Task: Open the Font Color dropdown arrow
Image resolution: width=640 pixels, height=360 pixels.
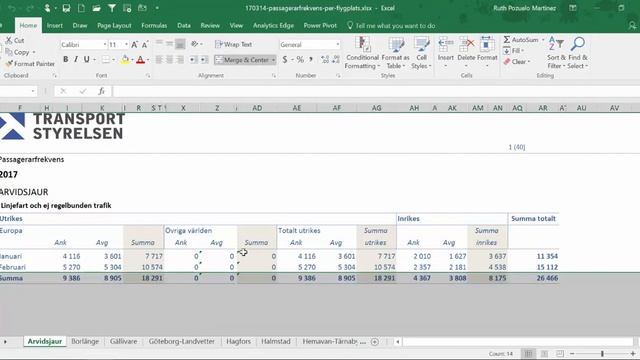Action: (148, 60)
